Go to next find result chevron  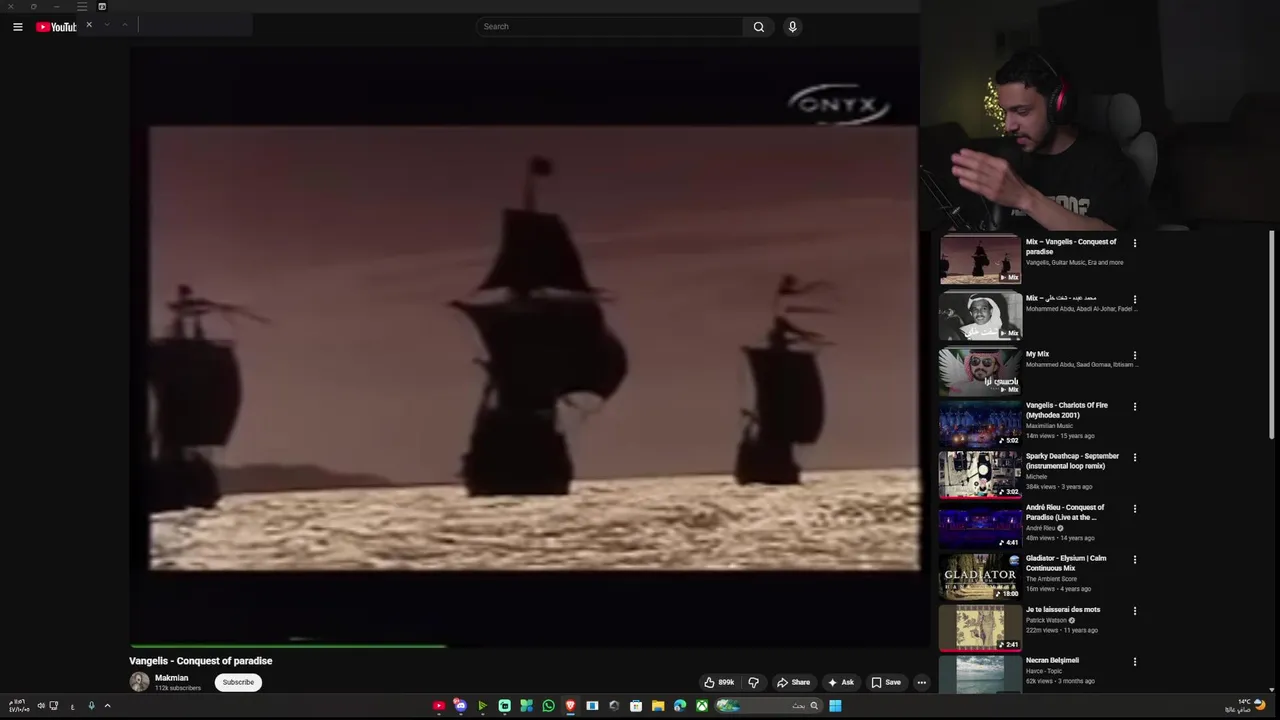click(x=106, y=24)
